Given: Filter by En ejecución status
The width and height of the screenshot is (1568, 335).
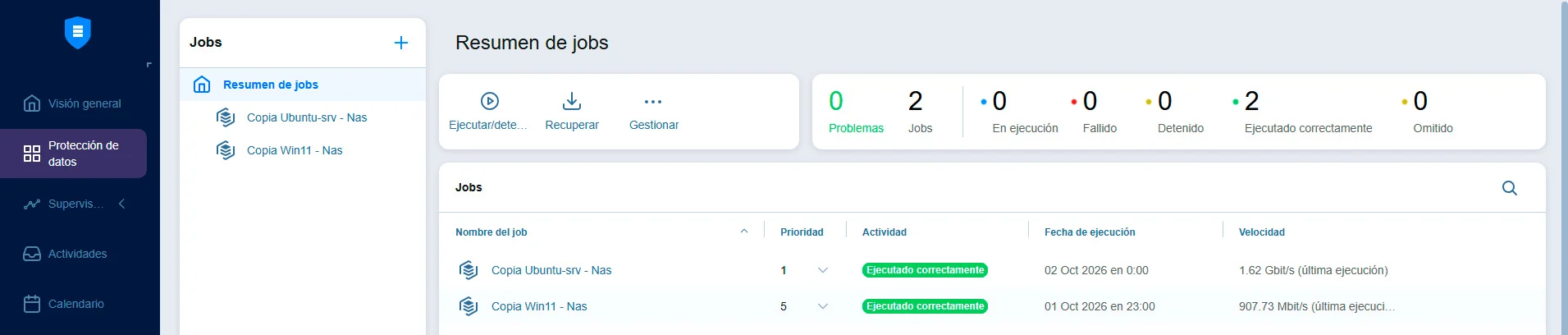Looking at the screenshot, I should point(1020,112).
